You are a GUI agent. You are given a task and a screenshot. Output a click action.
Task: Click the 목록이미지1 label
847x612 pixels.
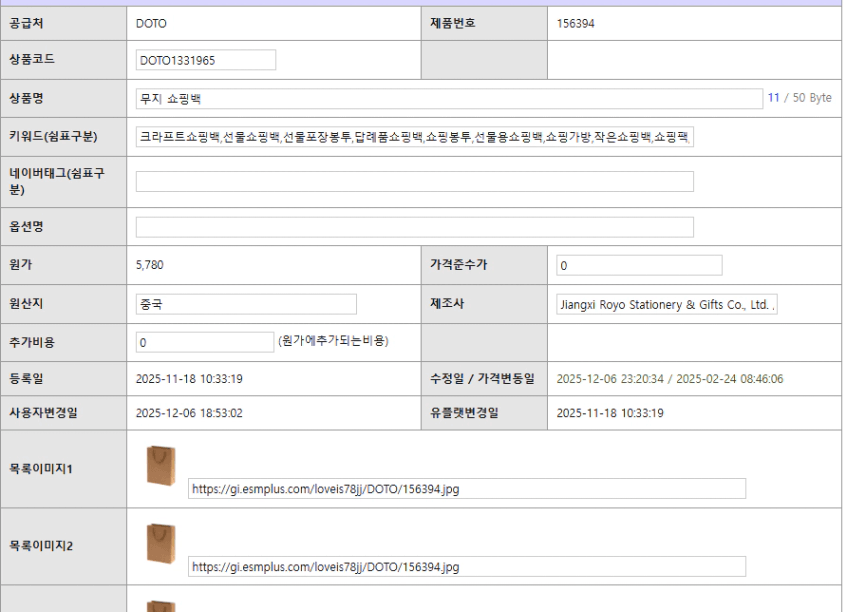41,468
